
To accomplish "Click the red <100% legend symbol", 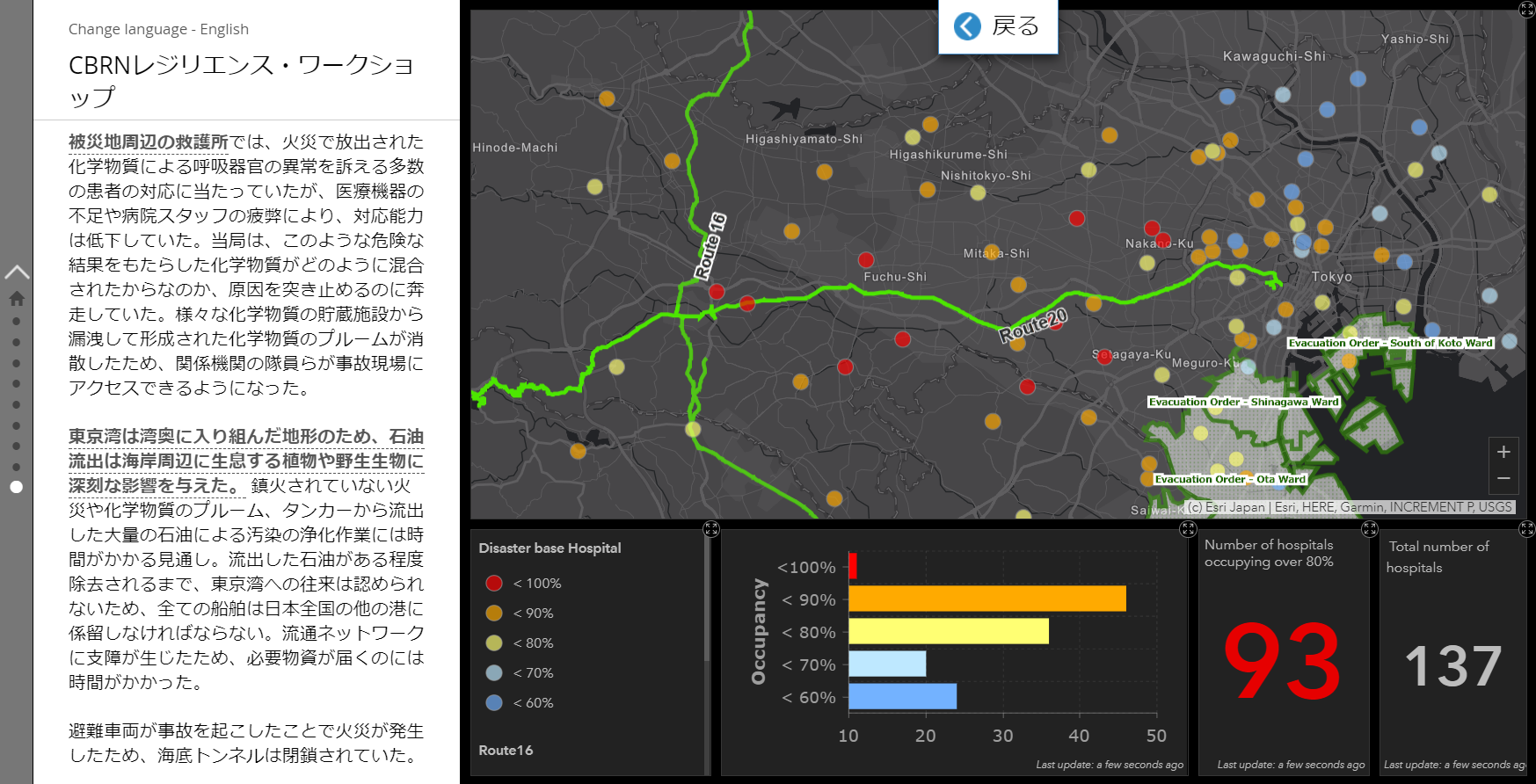I will [494, 583].
